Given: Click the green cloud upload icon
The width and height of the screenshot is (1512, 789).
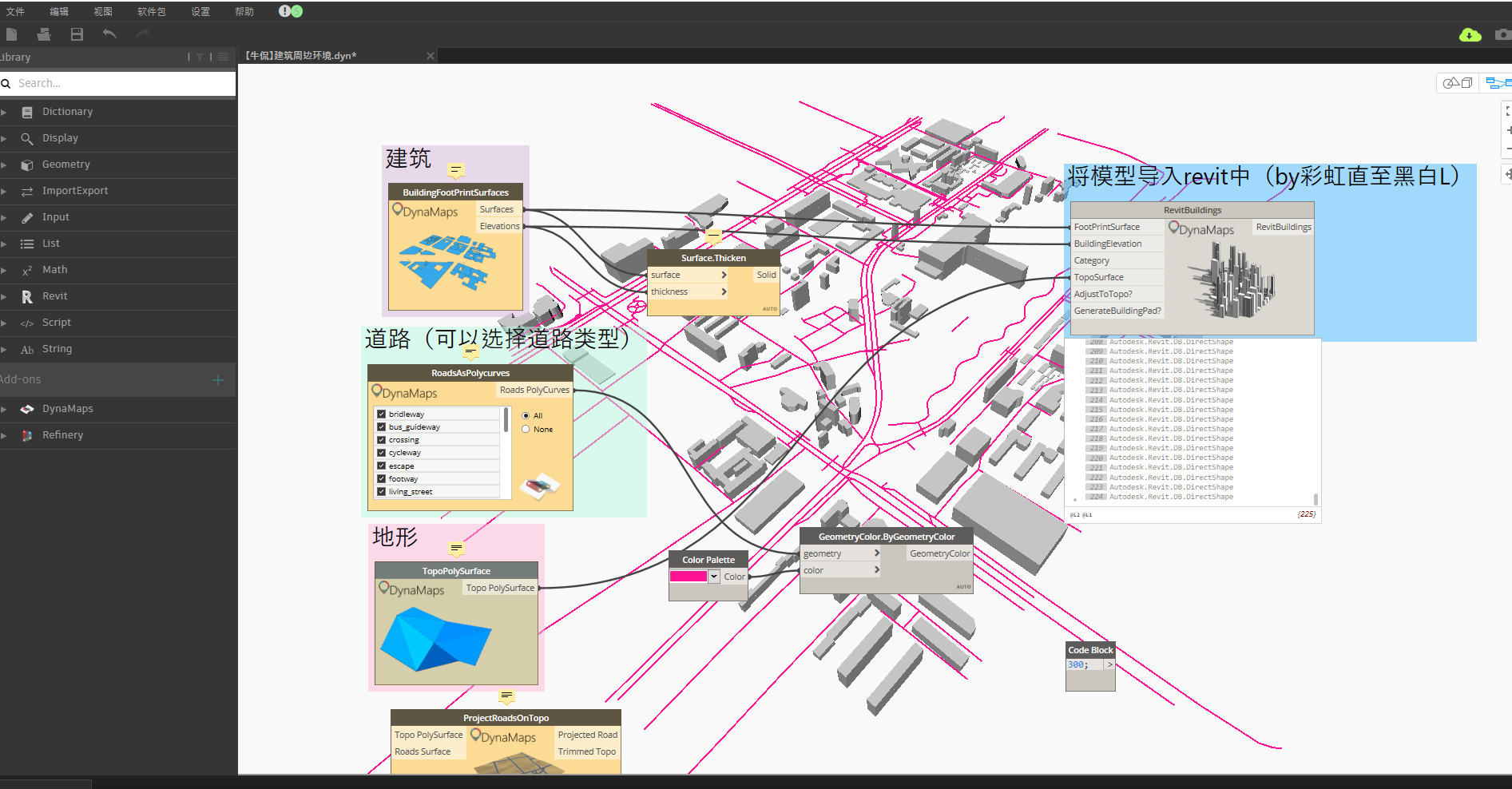Looking at the screenshot, I should click(x=1470, y=35).
